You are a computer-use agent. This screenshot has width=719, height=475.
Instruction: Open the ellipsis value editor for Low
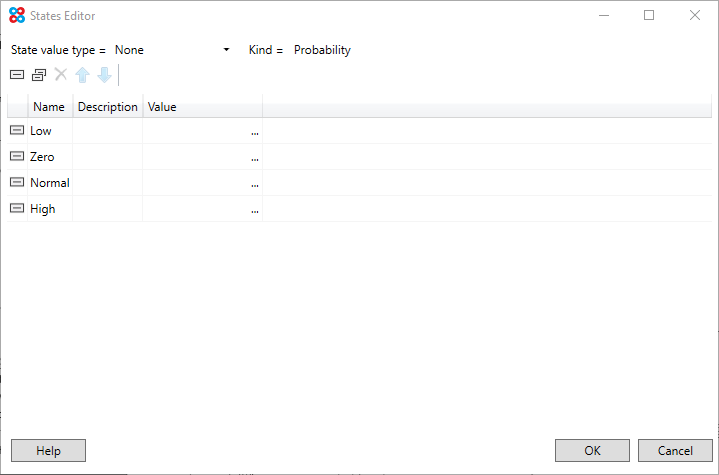[255, 132]
